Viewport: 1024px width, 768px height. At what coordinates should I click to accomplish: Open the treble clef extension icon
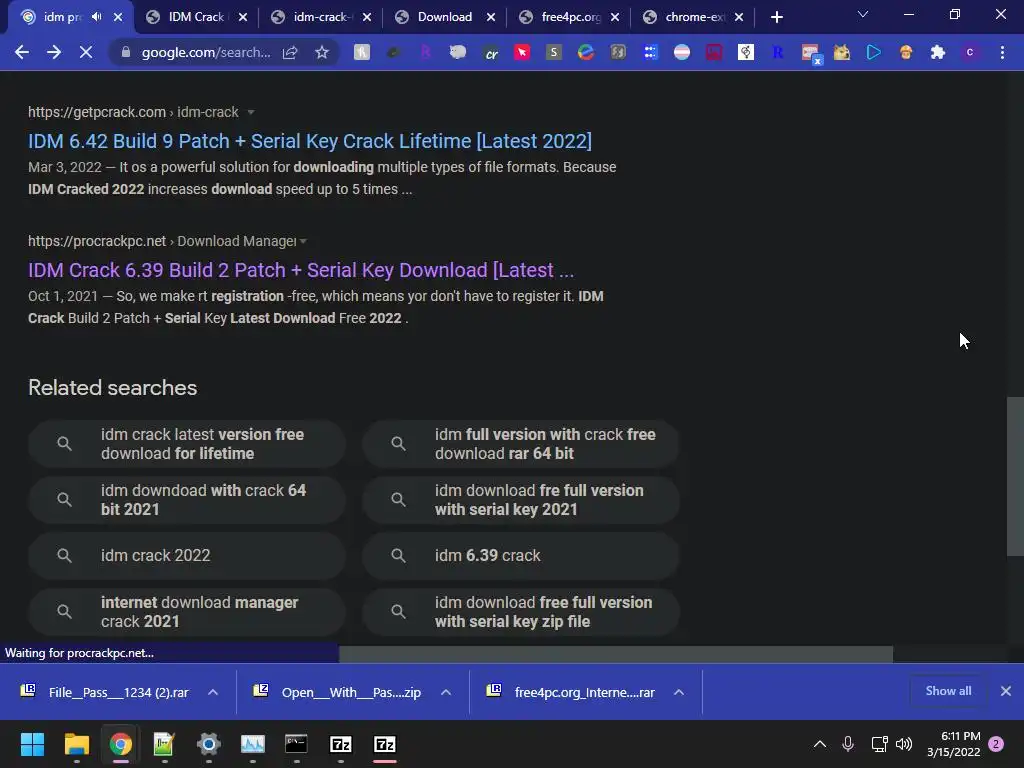point(746,52)
